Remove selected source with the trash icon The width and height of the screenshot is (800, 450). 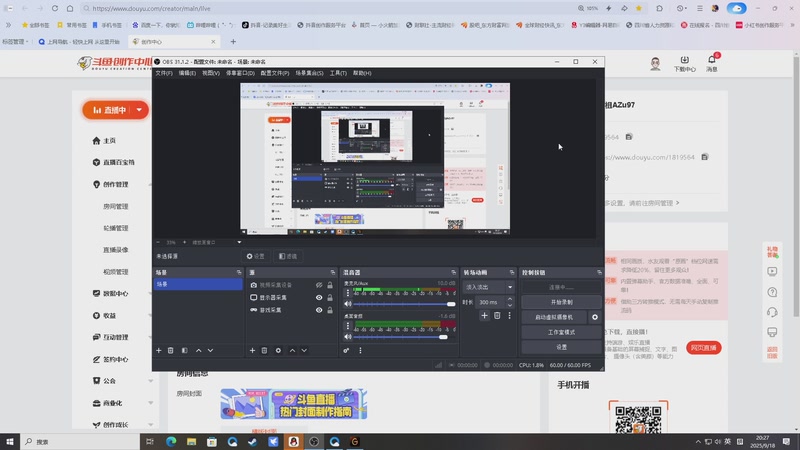coord(264,351)
